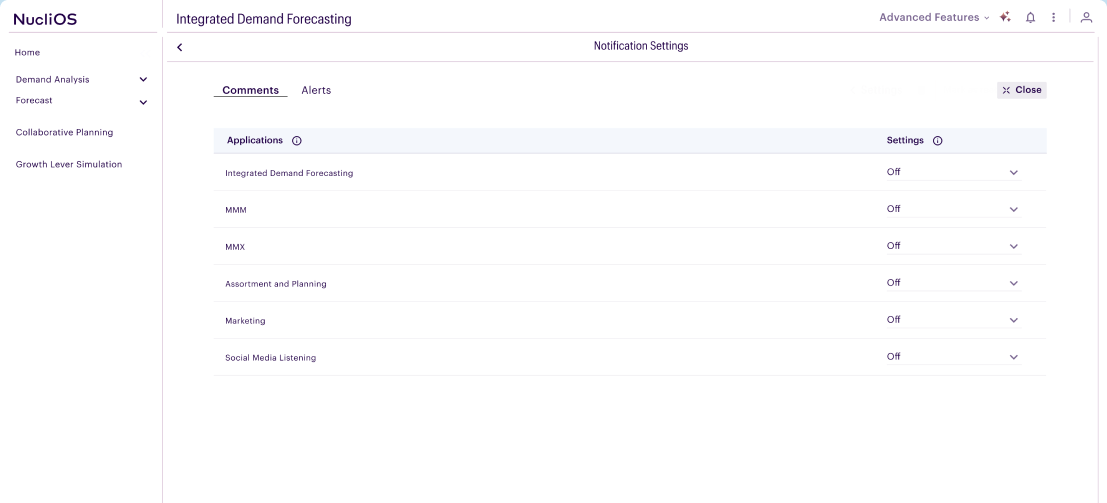Select Demand Analysis in sidebar

point(53,80)
